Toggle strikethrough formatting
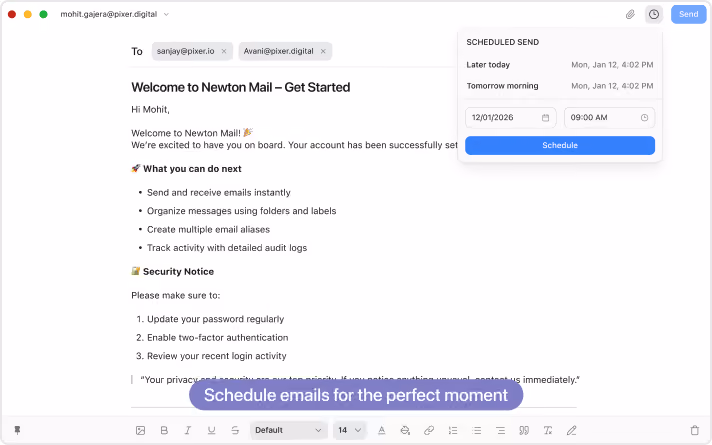Image resolution: width=712 pixels, height=445 pixels. 235,430
